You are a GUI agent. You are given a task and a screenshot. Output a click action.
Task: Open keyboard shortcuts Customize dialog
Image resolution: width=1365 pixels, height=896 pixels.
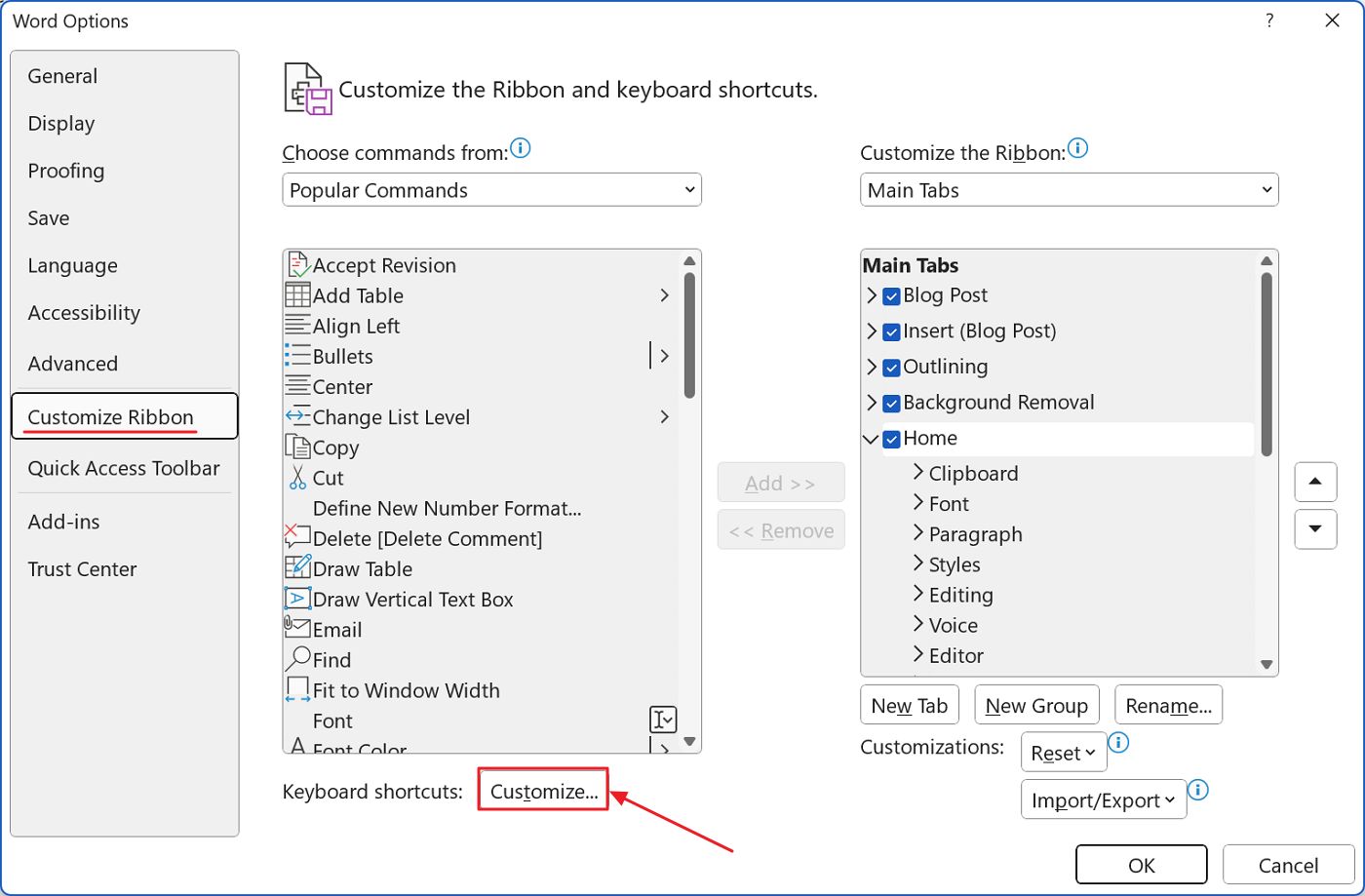[x=543, y=791]
